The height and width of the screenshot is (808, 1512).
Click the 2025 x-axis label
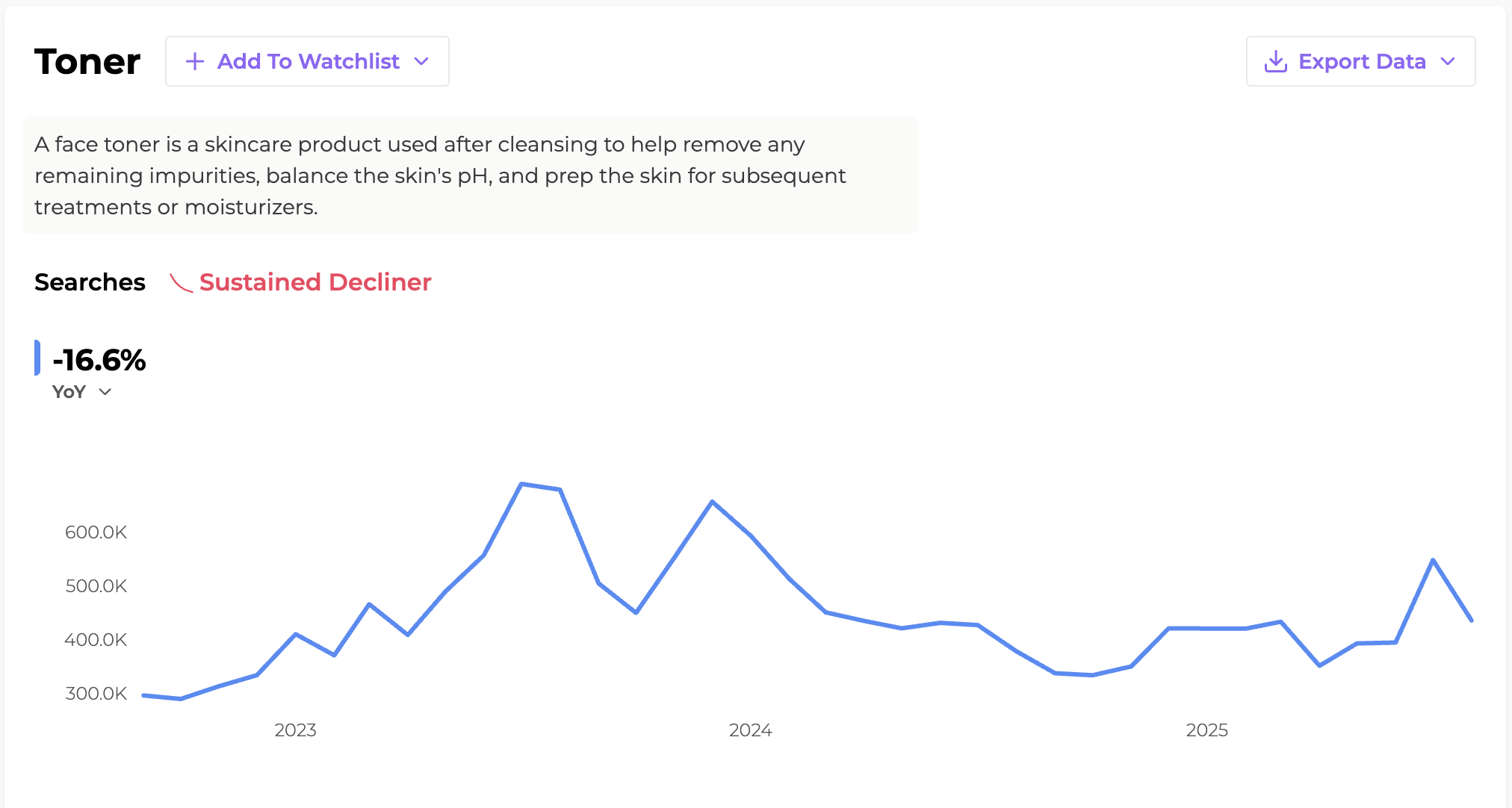1206,730
